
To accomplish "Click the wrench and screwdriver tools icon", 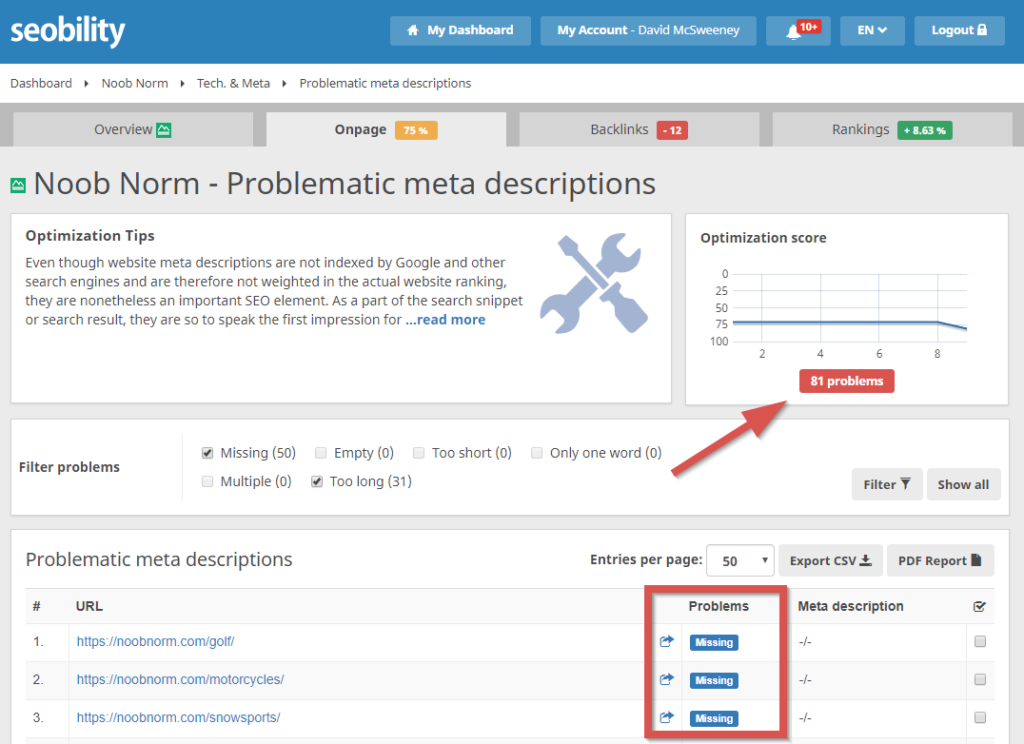I will [x=594, y=283].
